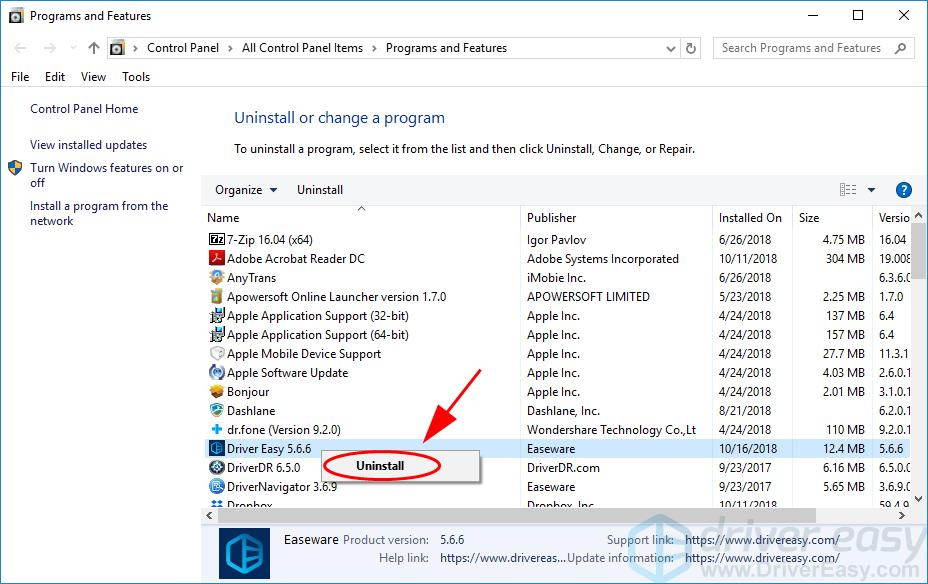The height and width of the screenshot is (584, 928).
Task: Open the change-view options dropdown
Action: 873,189
